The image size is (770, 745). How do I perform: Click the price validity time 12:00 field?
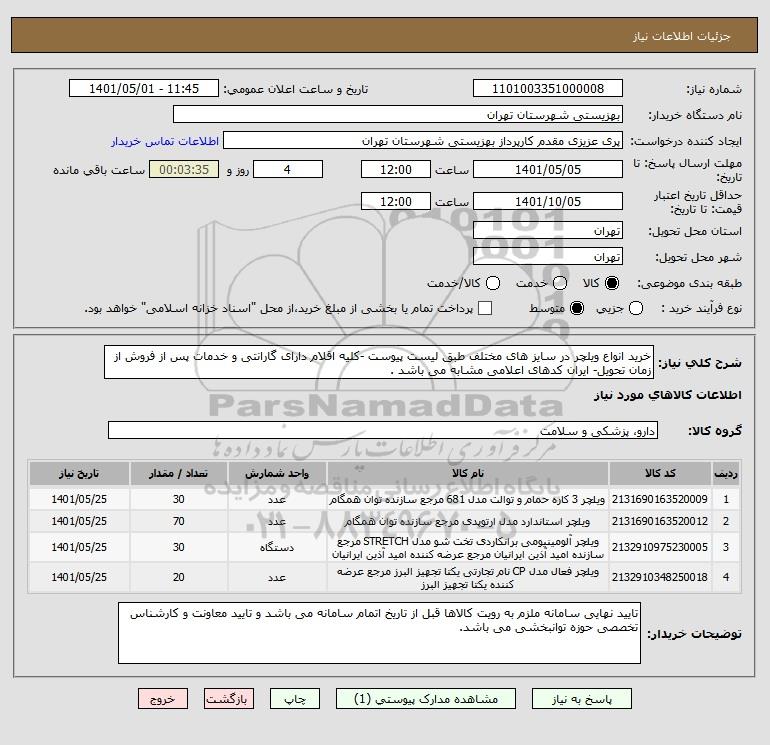tap(396, 201)
